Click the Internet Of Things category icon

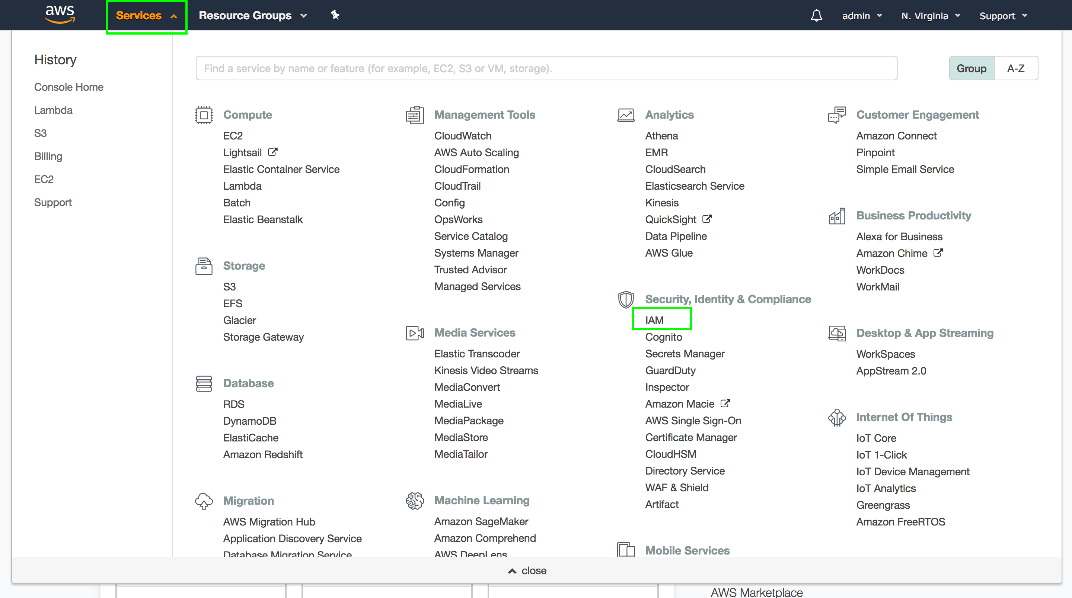(x=837, y=417)
